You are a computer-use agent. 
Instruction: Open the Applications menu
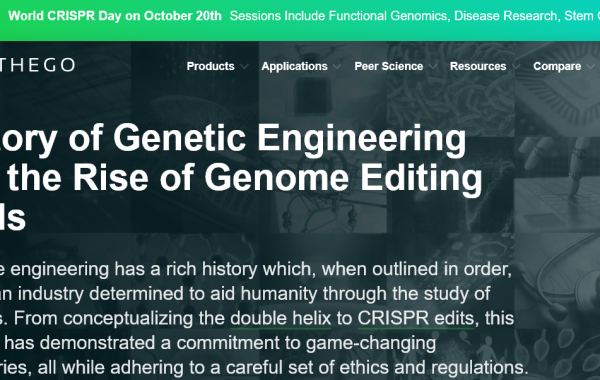(x=294, y=66)
